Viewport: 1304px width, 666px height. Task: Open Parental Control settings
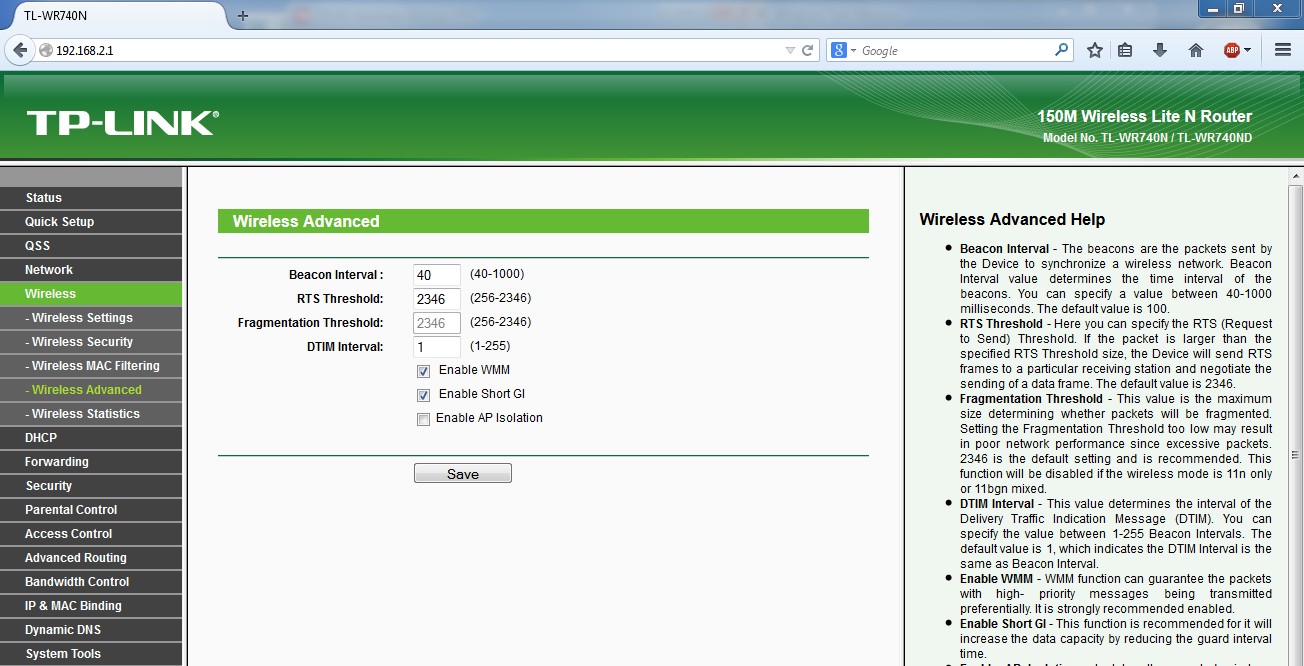tap(91, 510)
